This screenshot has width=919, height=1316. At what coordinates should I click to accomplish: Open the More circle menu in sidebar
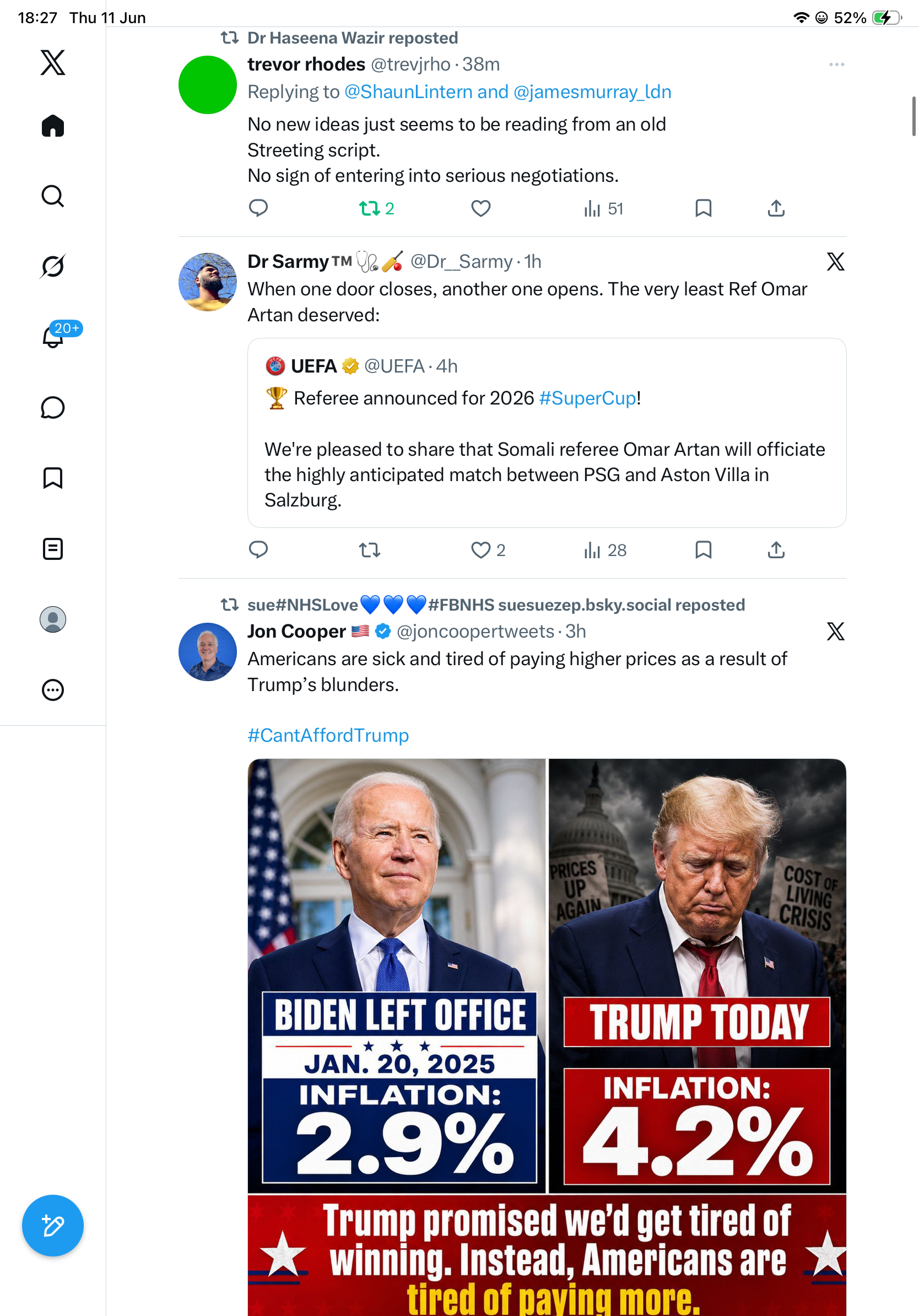(x=53, y=689)
